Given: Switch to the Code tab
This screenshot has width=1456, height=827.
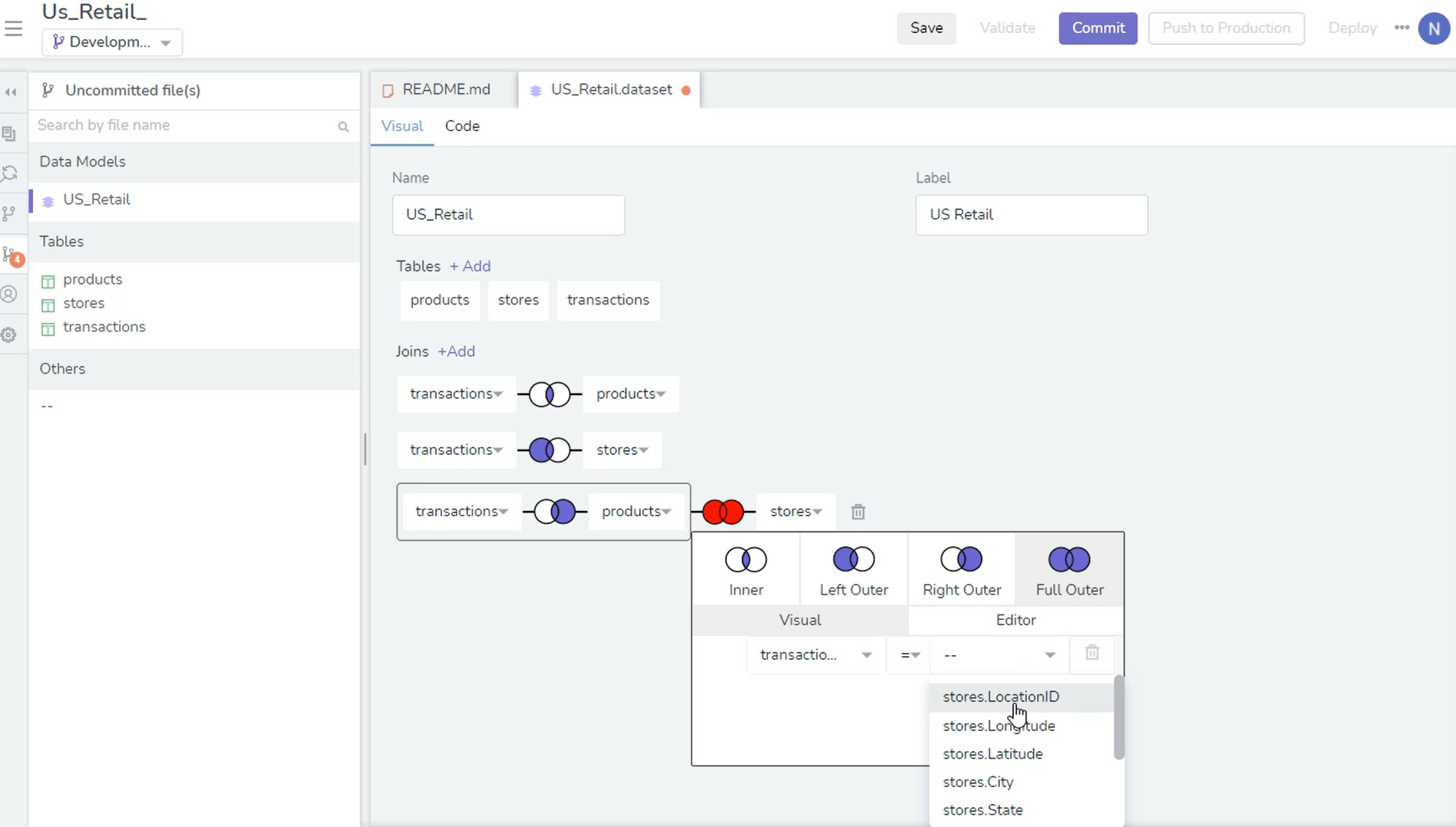Looking at the screenshot, I should (461, 126).
